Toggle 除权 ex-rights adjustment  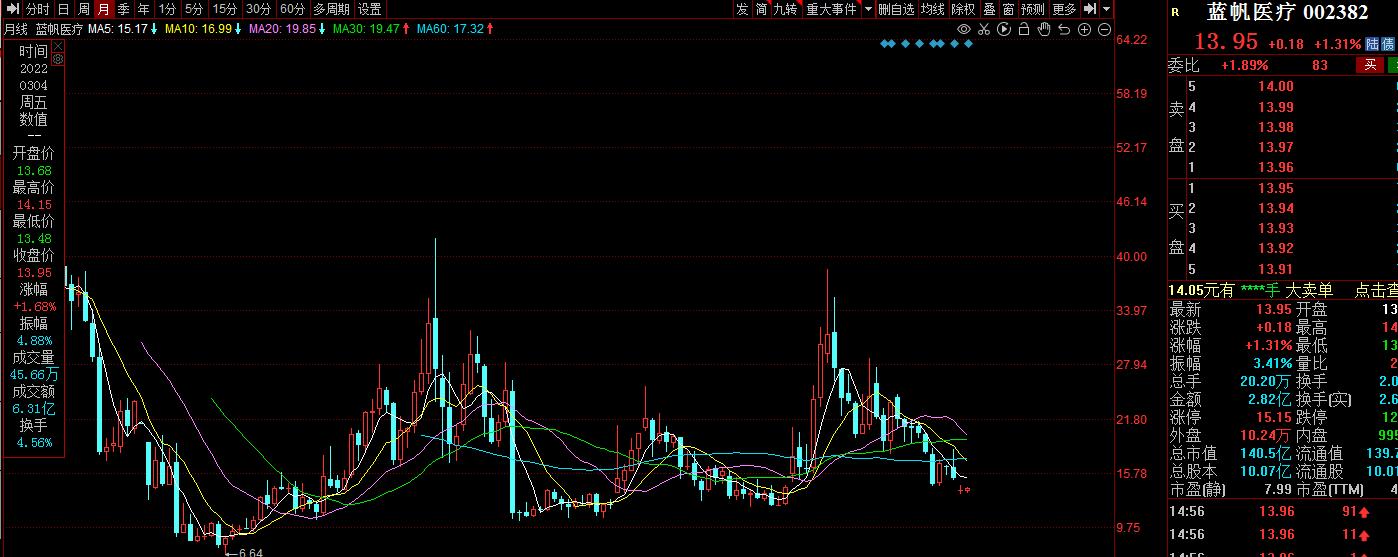pos(963,9)
